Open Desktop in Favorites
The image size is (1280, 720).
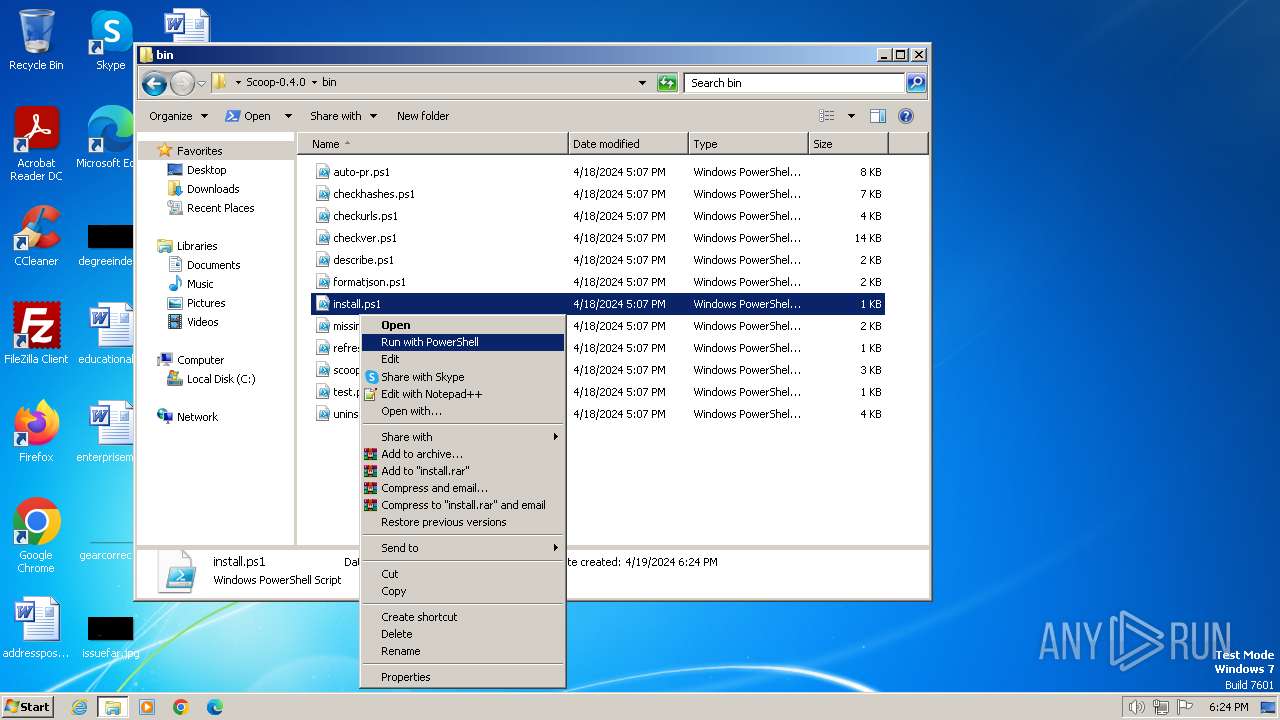click(x=206, y=170)
